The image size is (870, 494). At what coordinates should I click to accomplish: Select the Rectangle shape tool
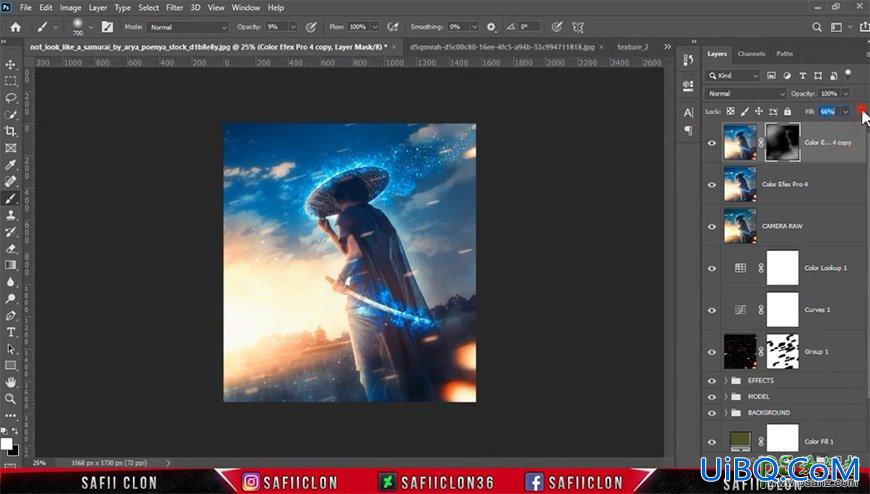10,365
